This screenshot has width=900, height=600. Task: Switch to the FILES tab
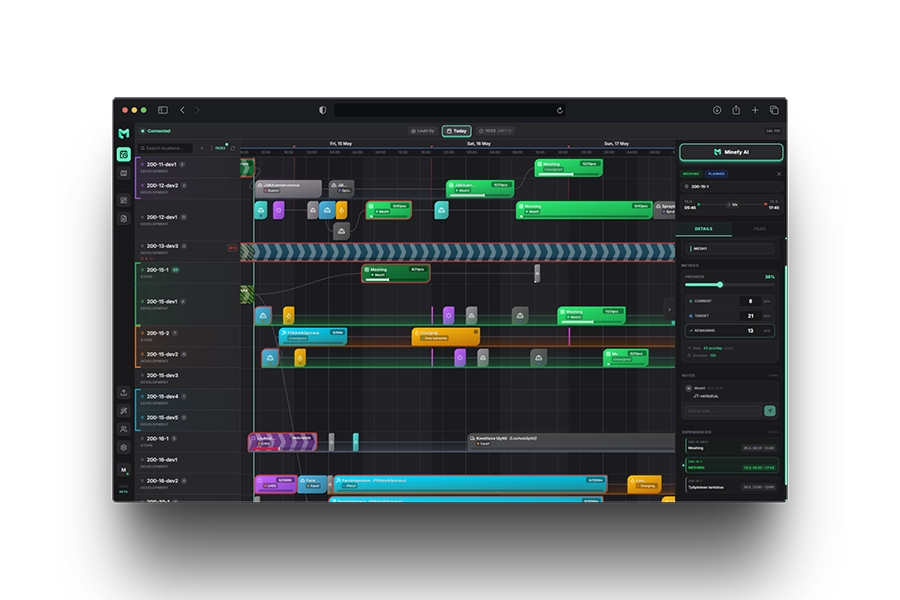click(x=759, y=229)
